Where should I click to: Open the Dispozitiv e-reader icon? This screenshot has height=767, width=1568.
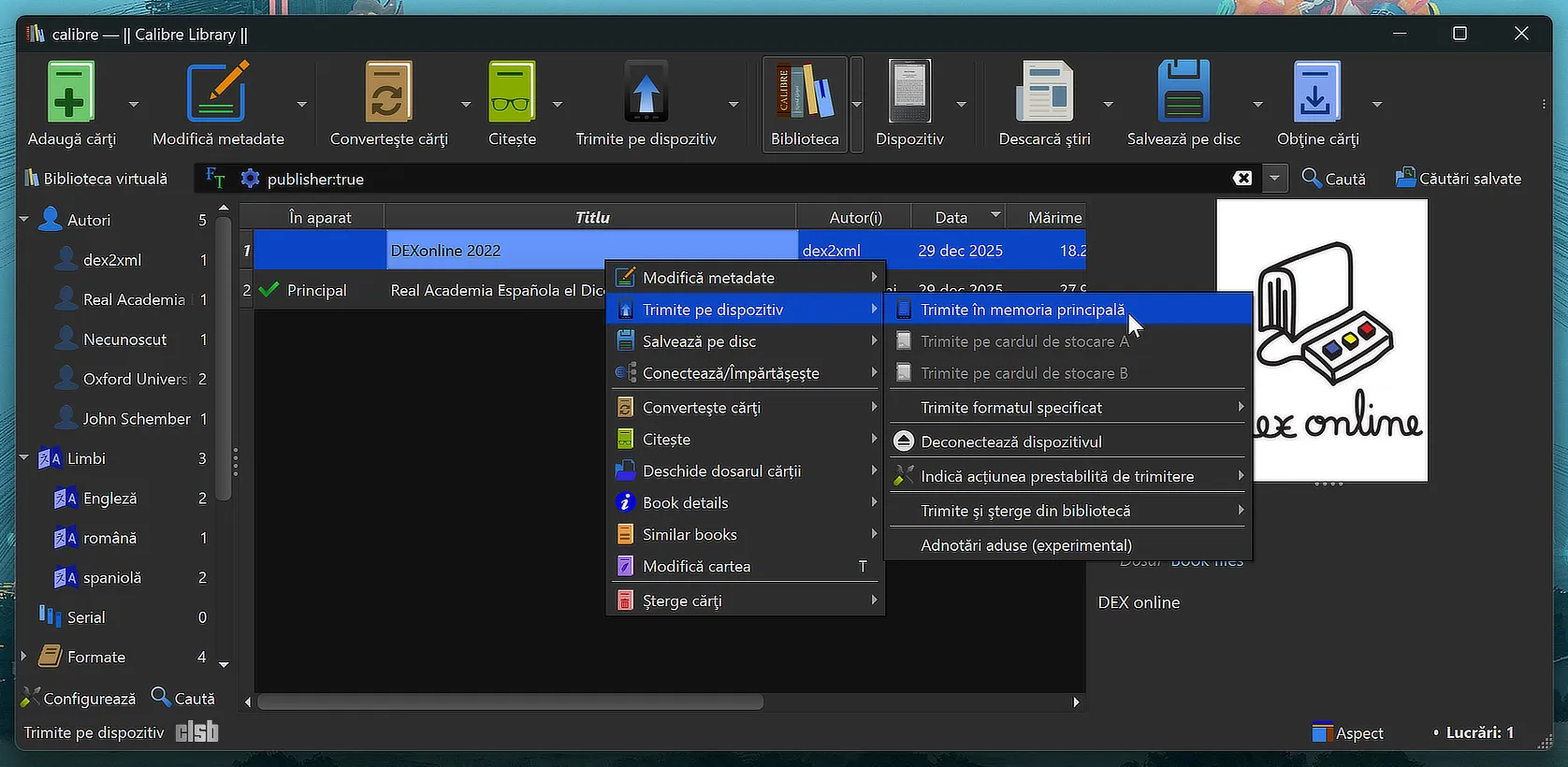(x=909, y=94)
